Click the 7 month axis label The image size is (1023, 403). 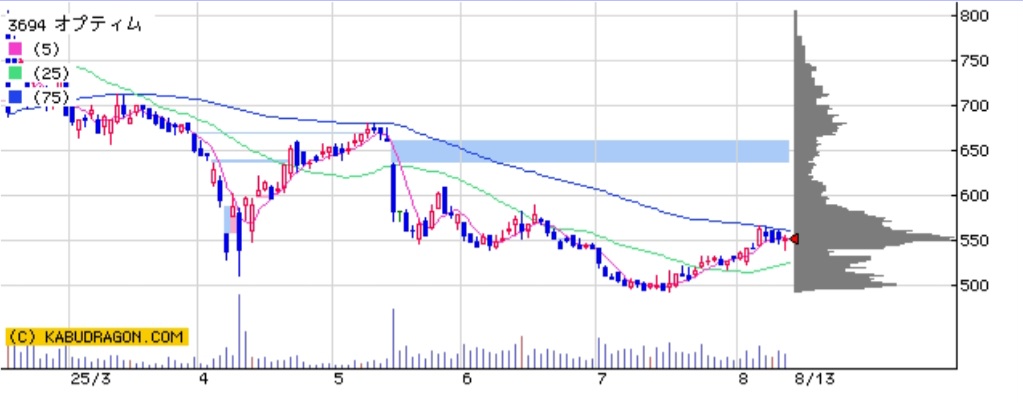(x=602, y=379)
